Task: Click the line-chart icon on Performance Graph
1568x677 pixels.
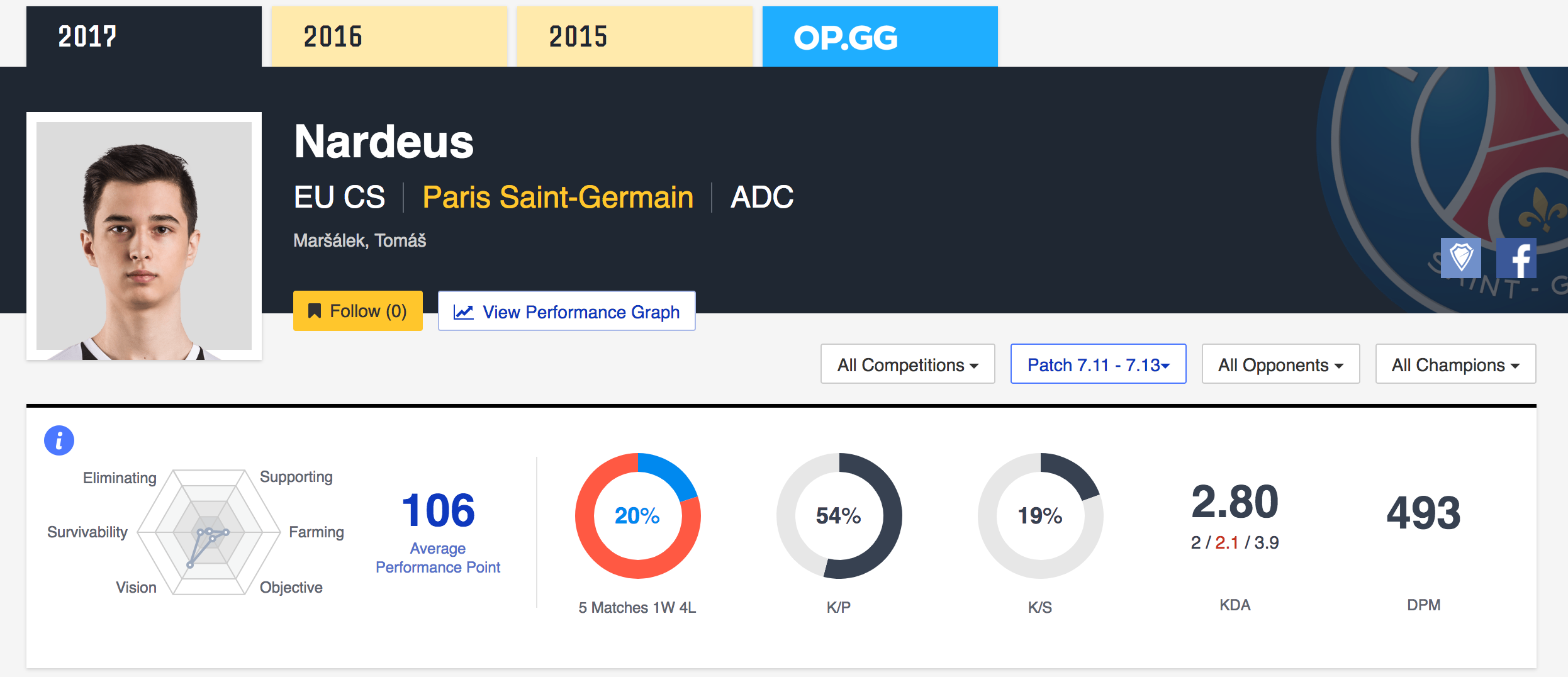Action: pyautogui.click(x=463, y=312)
